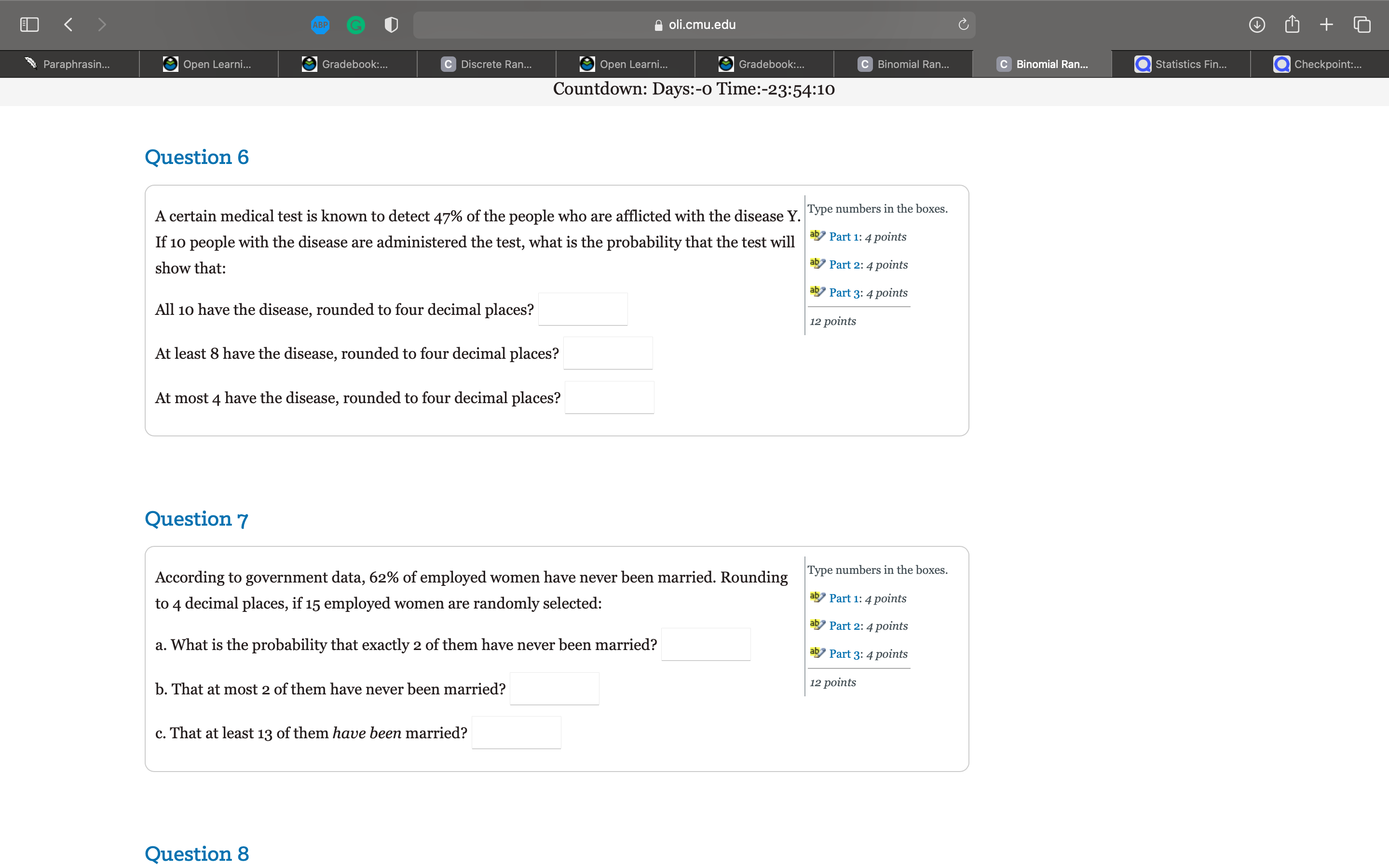Click the answer box for all 10 having the disease

(583, 309)
